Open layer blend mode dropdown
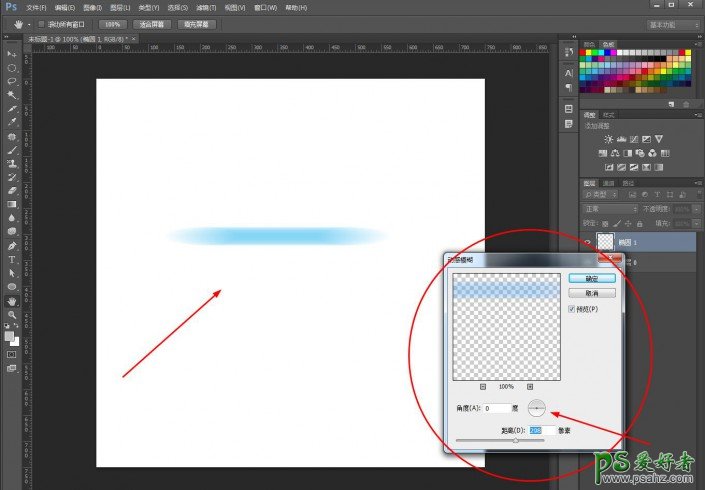This screenshot has width=705, height=490. pos(610,209)
